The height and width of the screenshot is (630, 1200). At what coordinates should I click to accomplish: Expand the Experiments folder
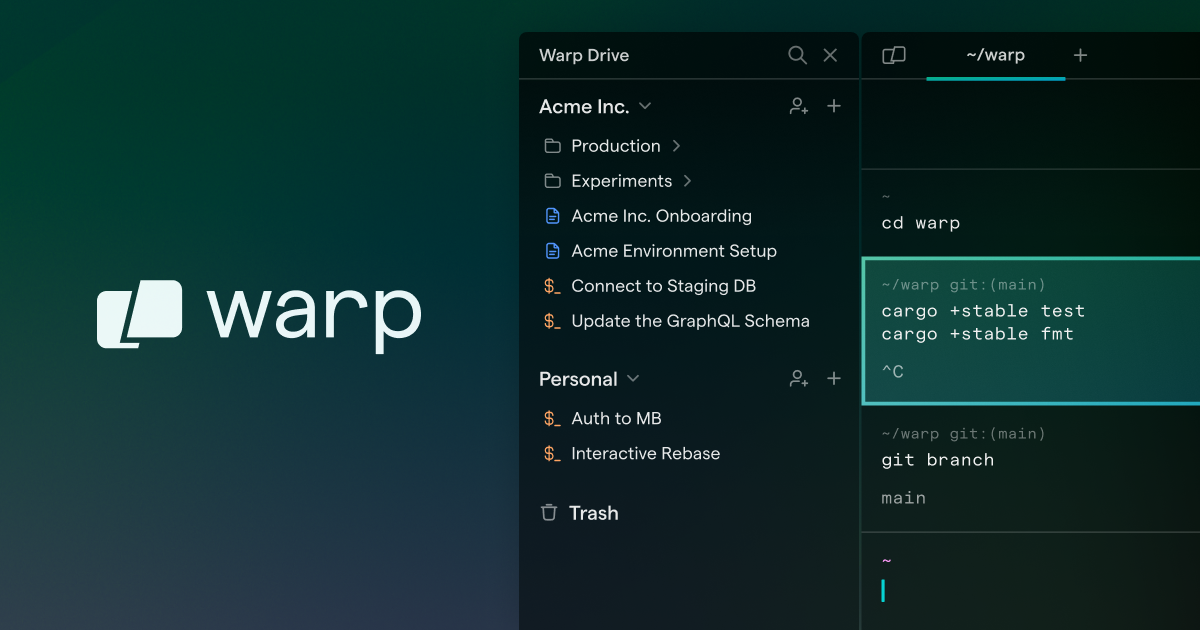pyautogui.click(x=686, y=181)
